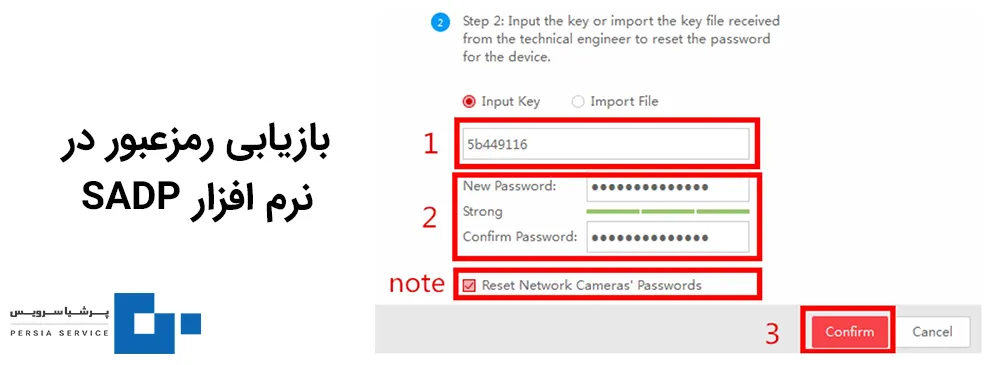Click the red Confirm button
Viewport: 990px width, 365px height.
point(849,332)
